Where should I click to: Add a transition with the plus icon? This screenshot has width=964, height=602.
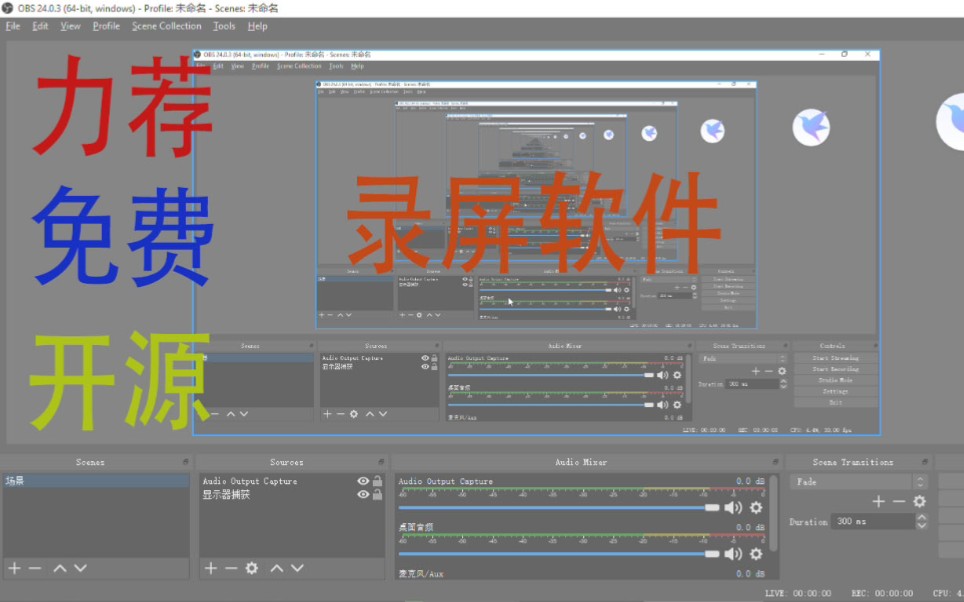point(879,499)
